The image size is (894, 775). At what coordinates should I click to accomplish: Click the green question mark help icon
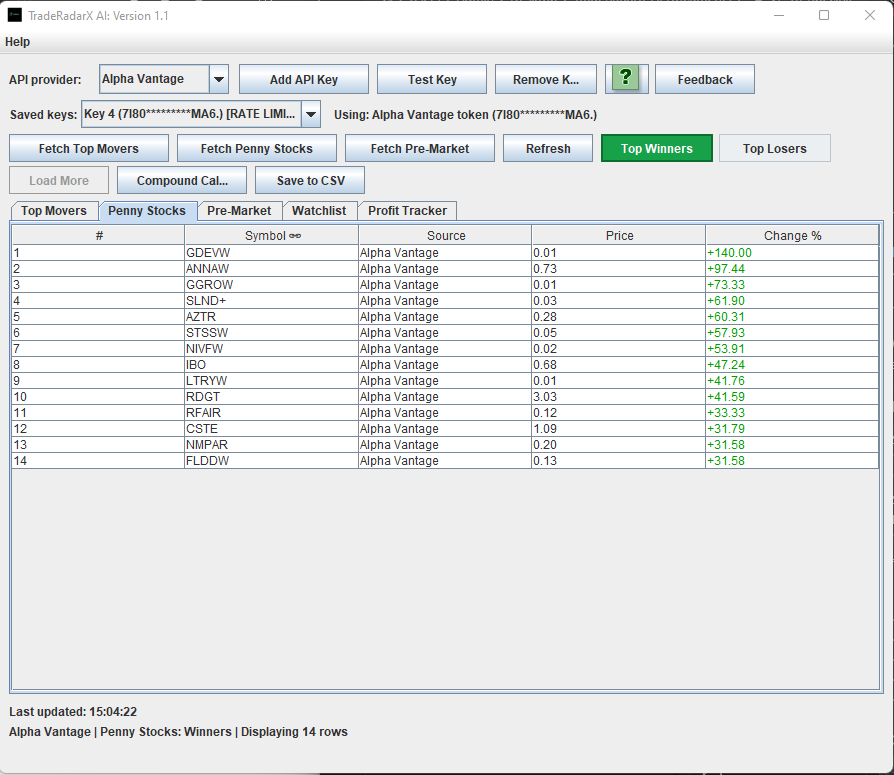click(626, 79)
